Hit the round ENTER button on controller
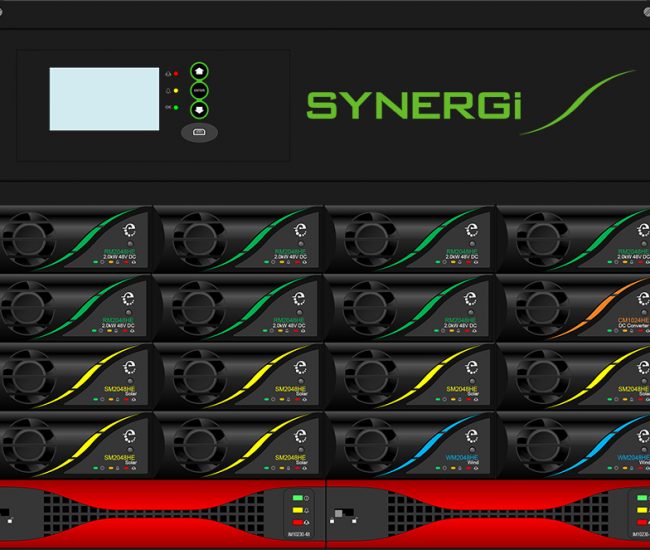The width and height of the screenshot is (650, 550). (199, 90)
